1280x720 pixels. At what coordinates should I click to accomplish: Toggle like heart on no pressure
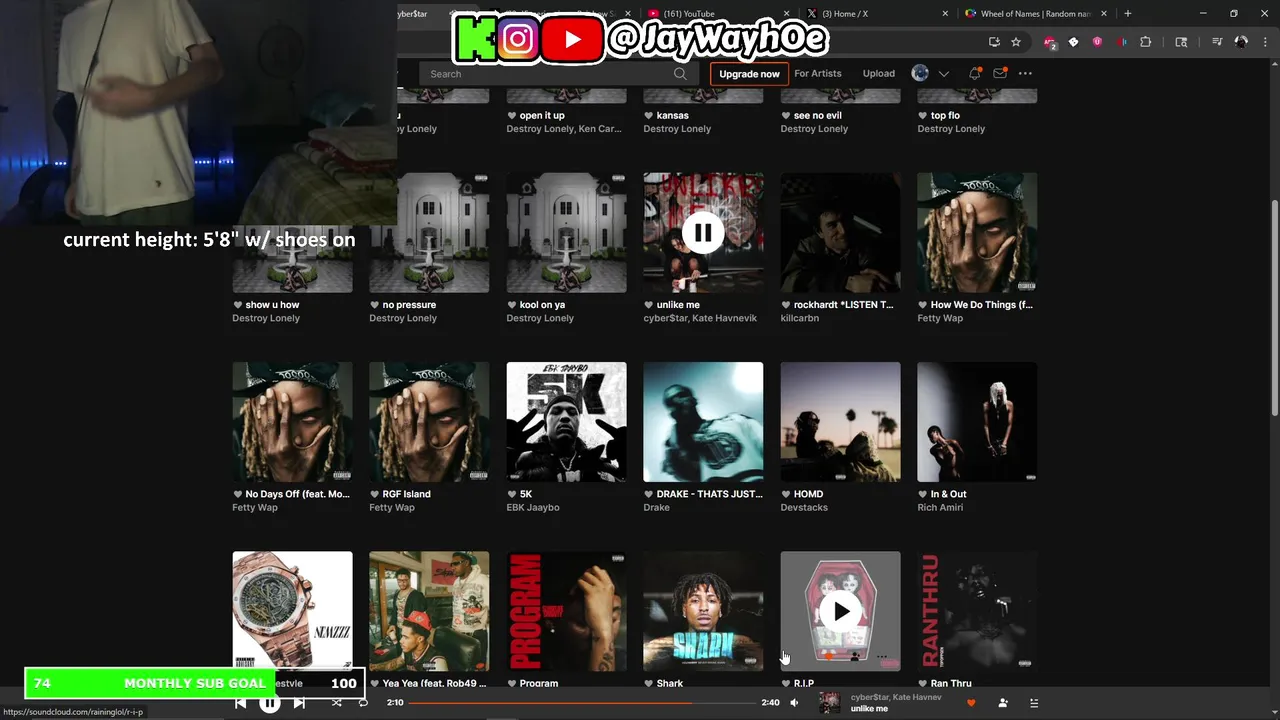pos(375,305)
